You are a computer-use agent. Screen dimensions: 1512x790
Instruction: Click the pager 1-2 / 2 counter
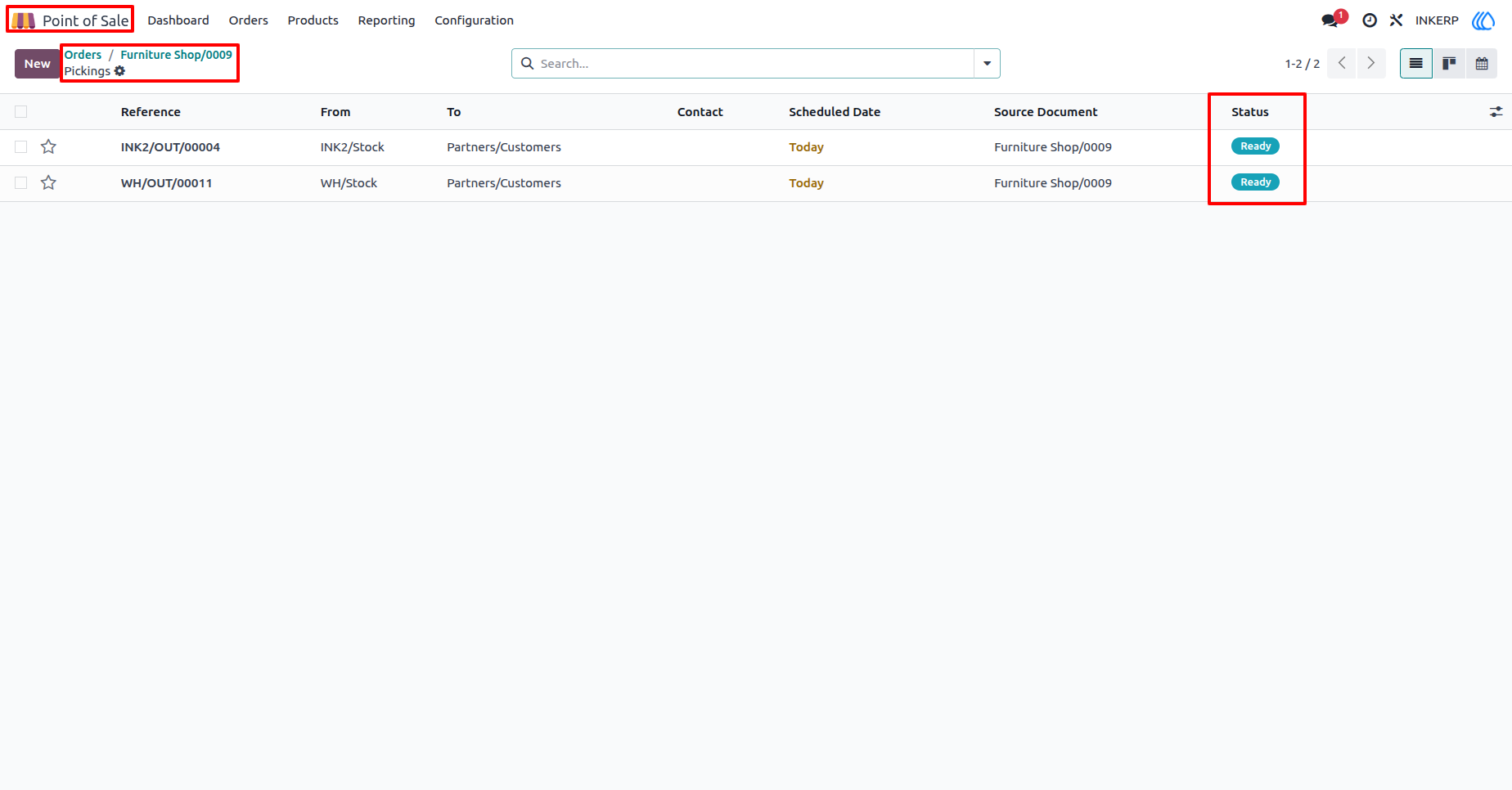1302,64
